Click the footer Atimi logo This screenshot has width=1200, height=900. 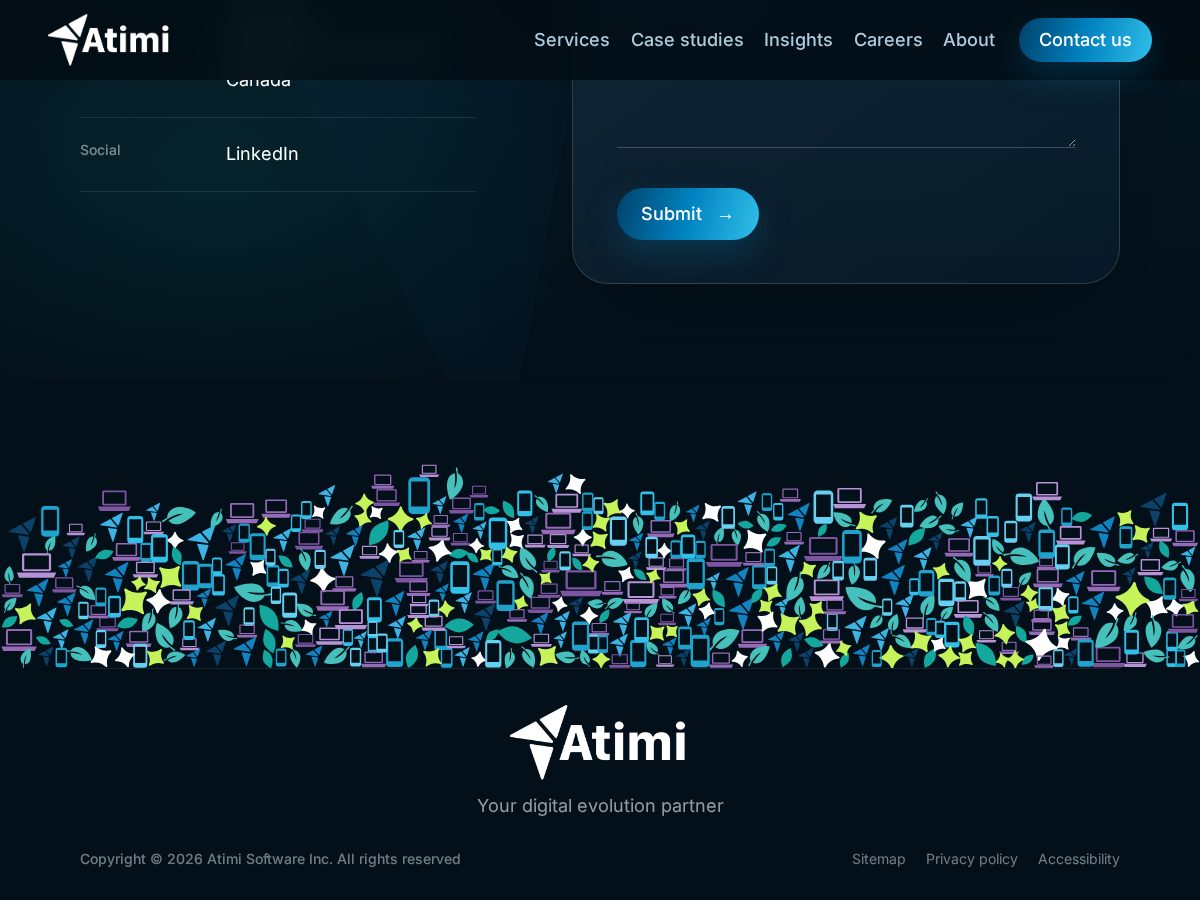(598, 742)
